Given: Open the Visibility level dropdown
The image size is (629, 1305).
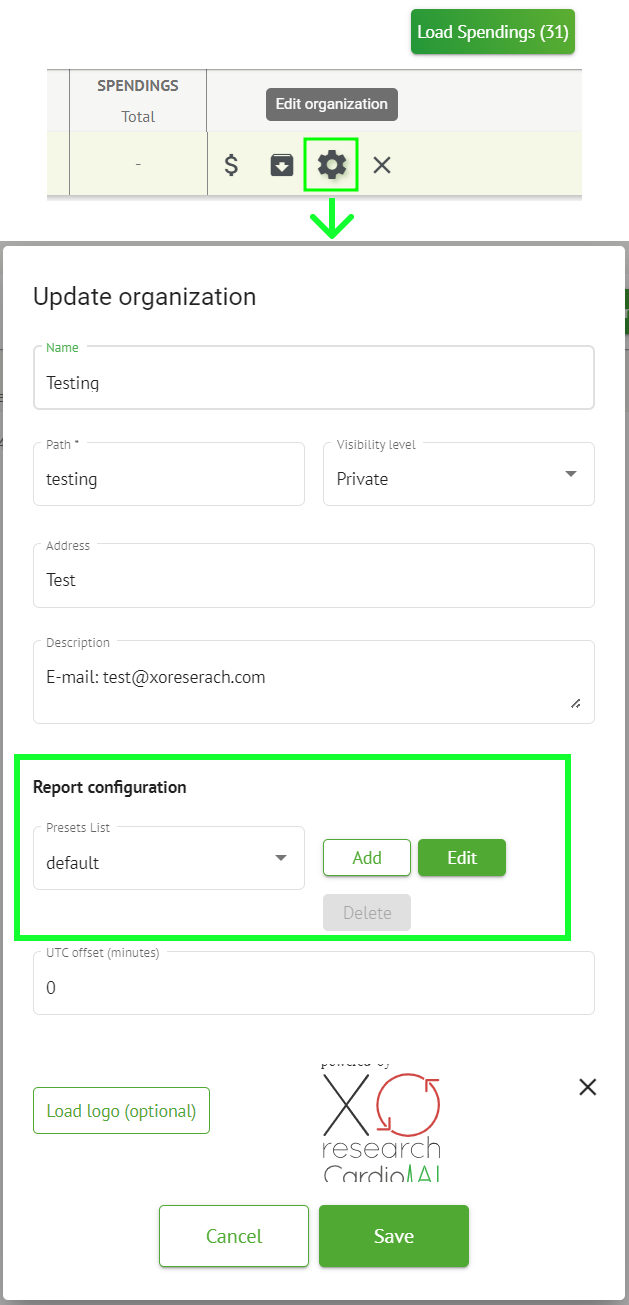Looking at the screenshot, I should 459,479.
